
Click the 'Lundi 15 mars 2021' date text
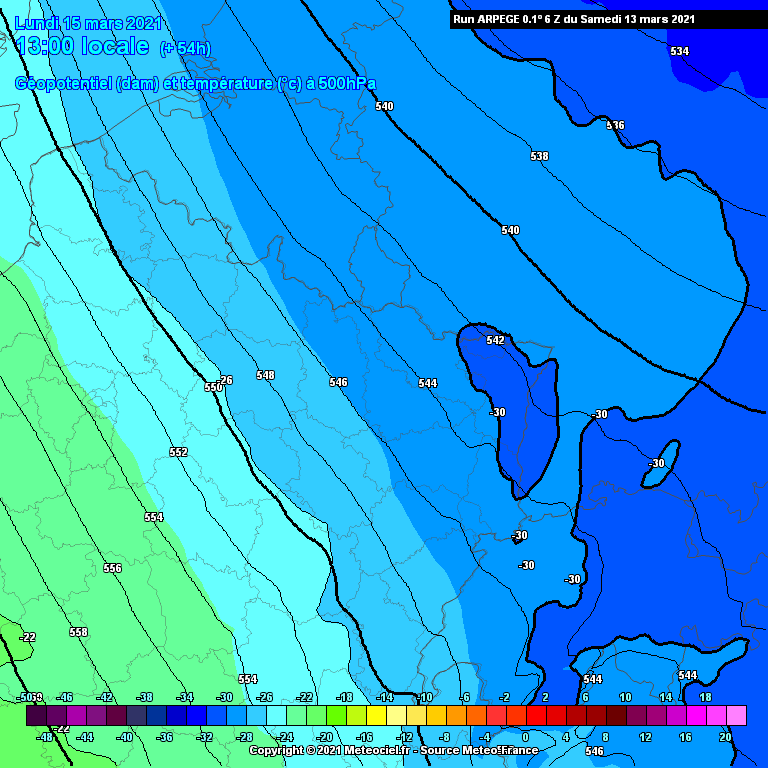coord(88,22)
